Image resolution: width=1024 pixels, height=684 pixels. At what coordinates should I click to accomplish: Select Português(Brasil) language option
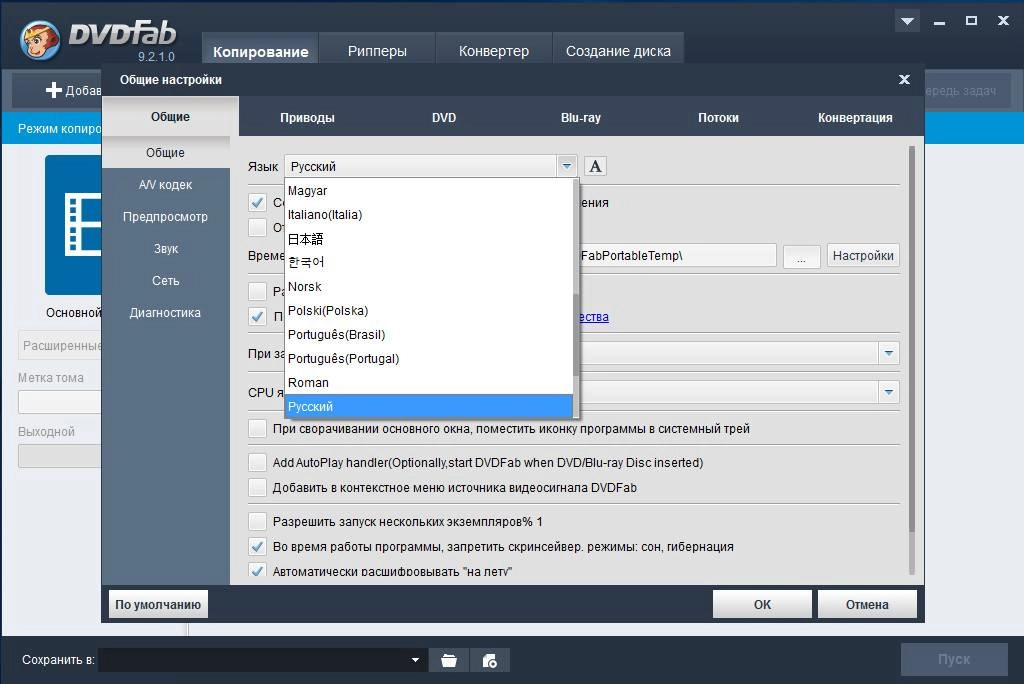coord(428,334)
